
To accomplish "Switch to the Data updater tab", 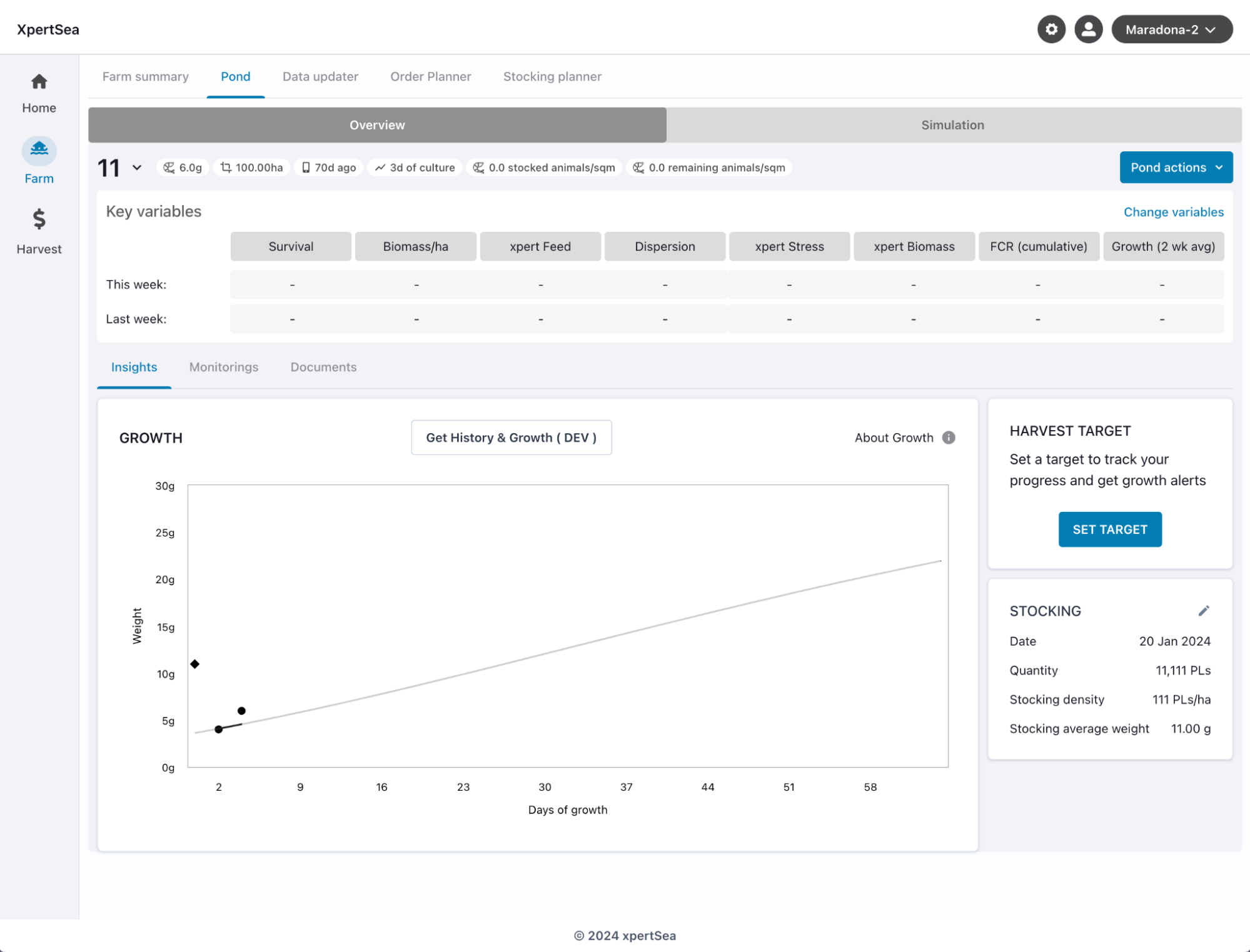I will pyautogui.click(x=320, y=76).
